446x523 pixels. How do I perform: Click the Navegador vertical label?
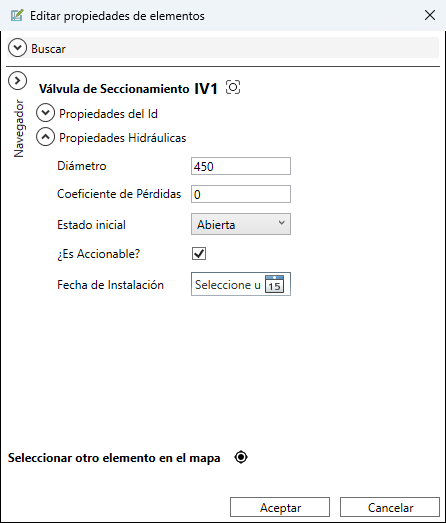coord(19,128)
